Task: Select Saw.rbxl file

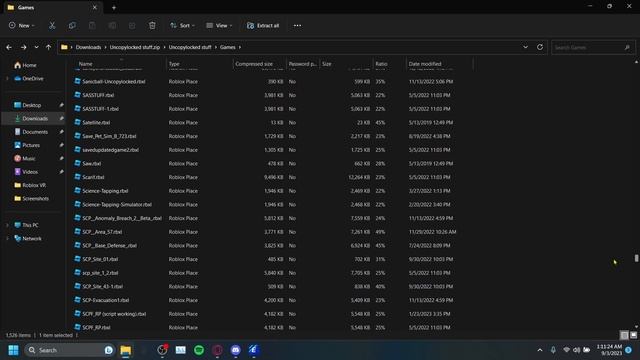Action: (91, 163)
